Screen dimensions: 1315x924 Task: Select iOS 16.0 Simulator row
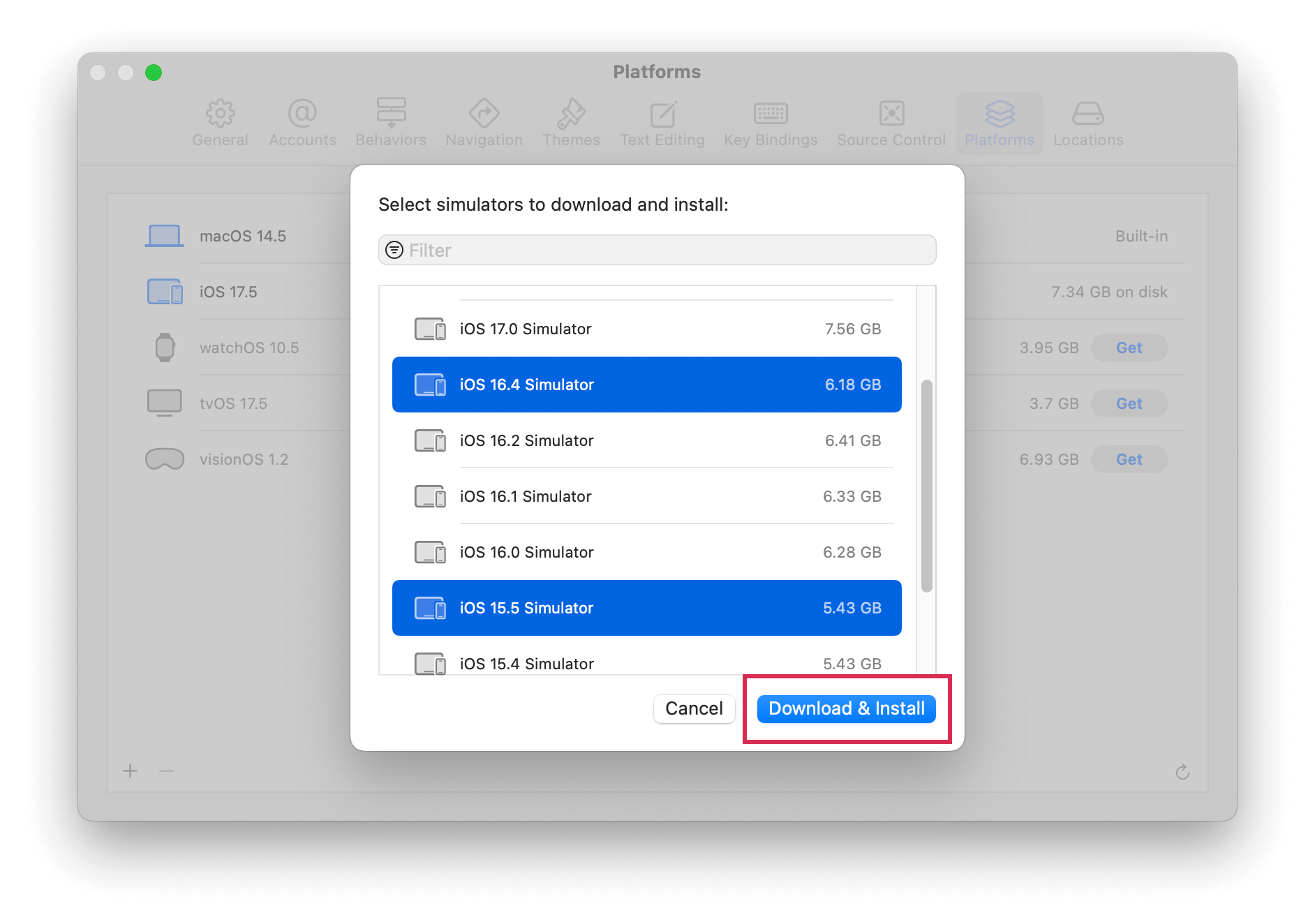pos(647,552)
